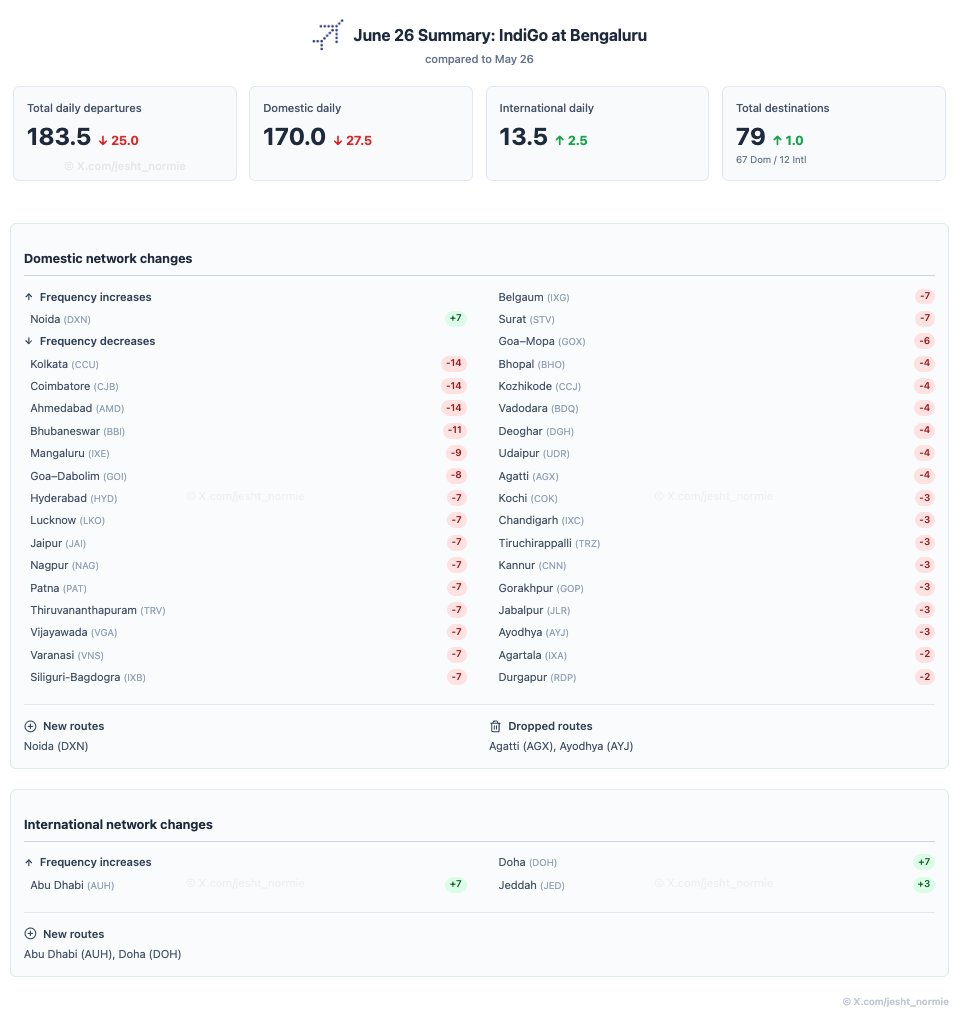The height and width of the screenshot is (1014, 961).
Task: Click the Abu Dhabi (AUH) frequency increase row
Action: coord(248,885)
